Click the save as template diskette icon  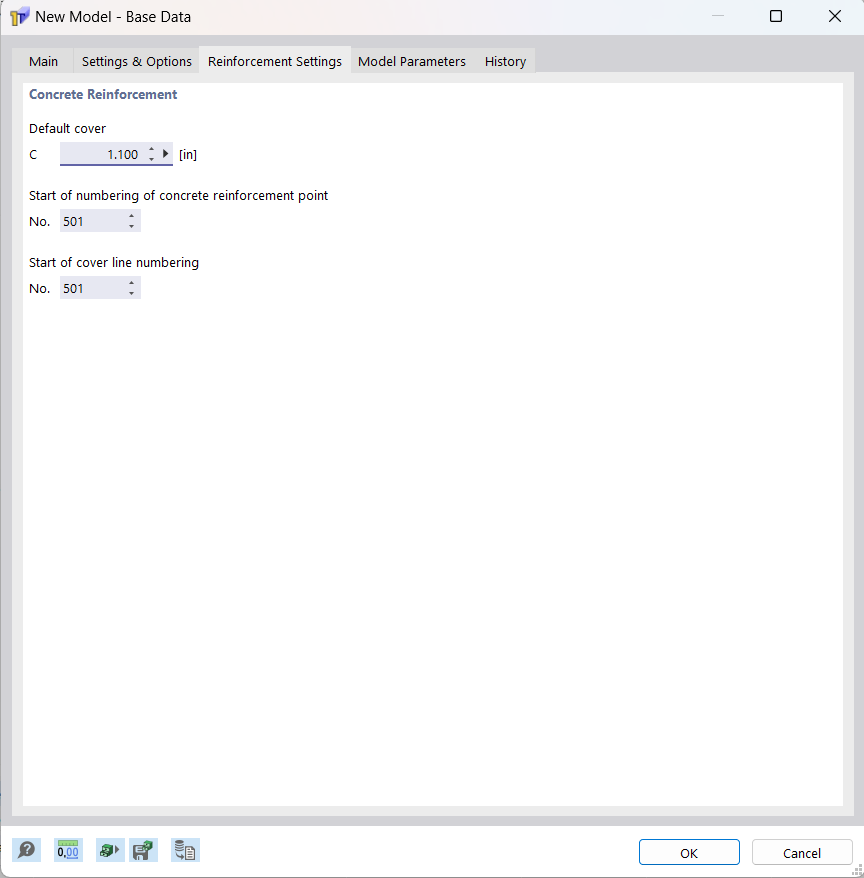coord(143,850)
